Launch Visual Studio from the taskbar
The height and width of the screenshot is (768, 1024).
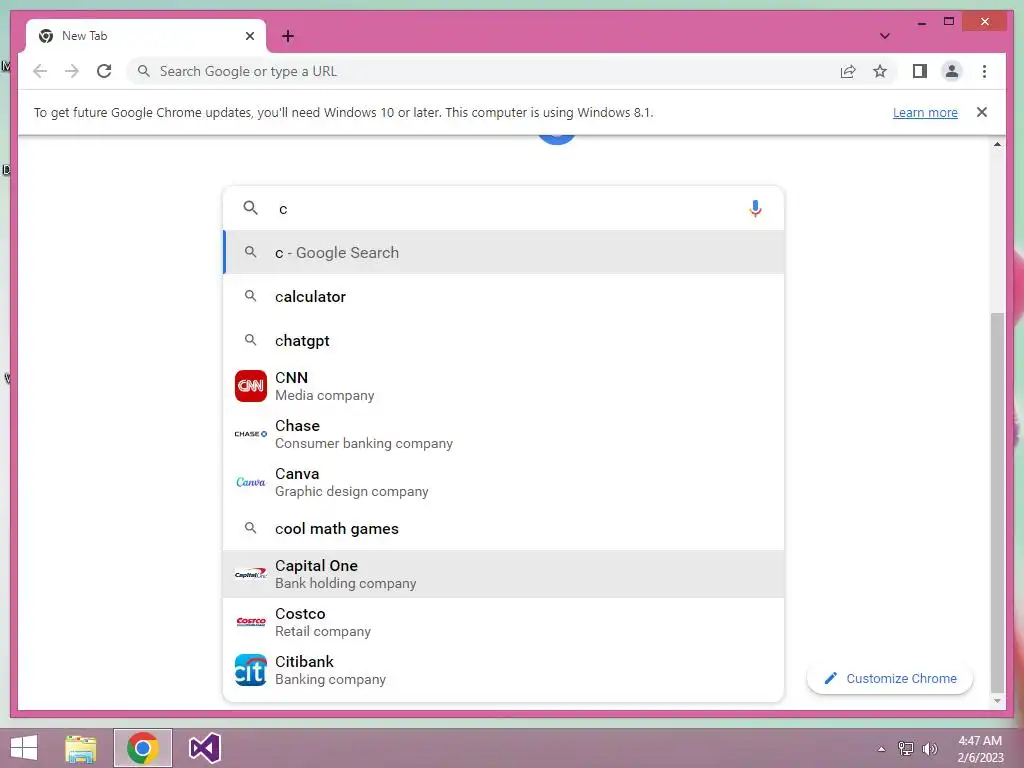tap(204, 748)
